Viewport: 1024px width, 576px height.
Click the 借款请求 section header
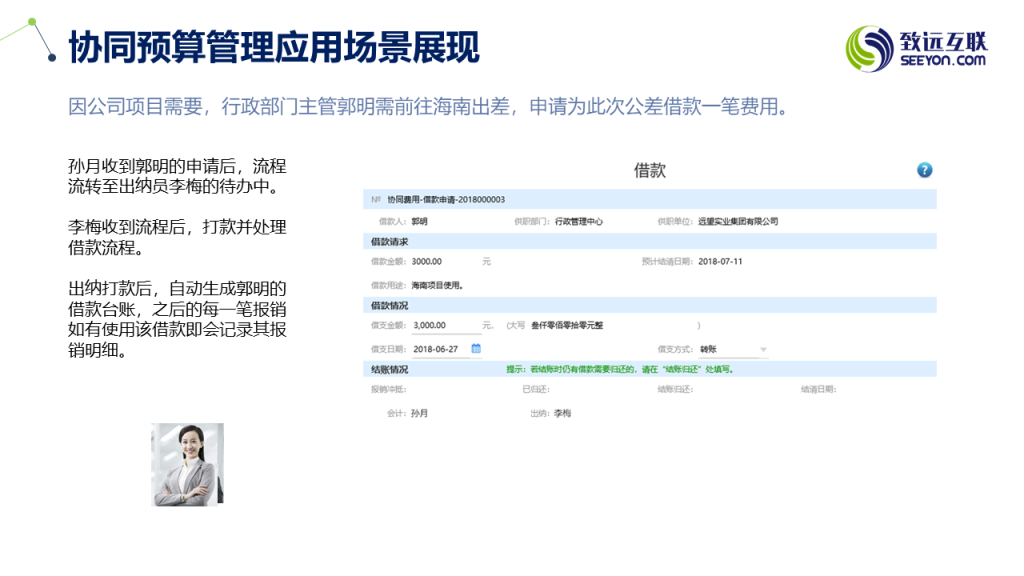(x=389, y=242)
